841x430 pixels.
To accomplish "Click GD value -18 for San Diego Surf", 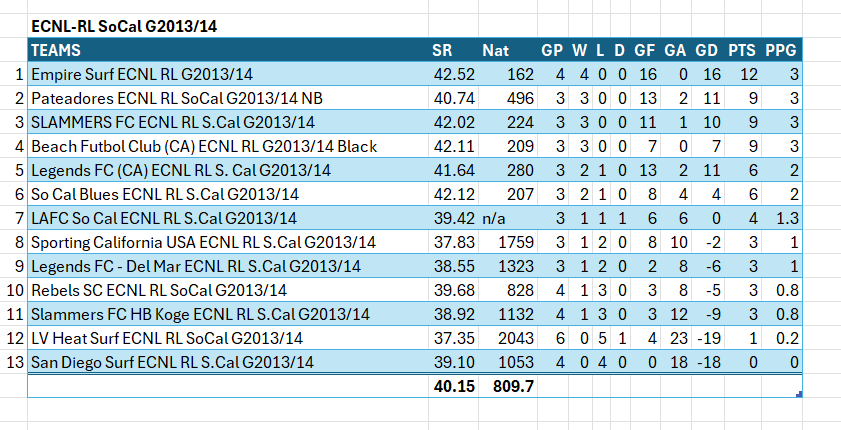I will coord(708,362).
